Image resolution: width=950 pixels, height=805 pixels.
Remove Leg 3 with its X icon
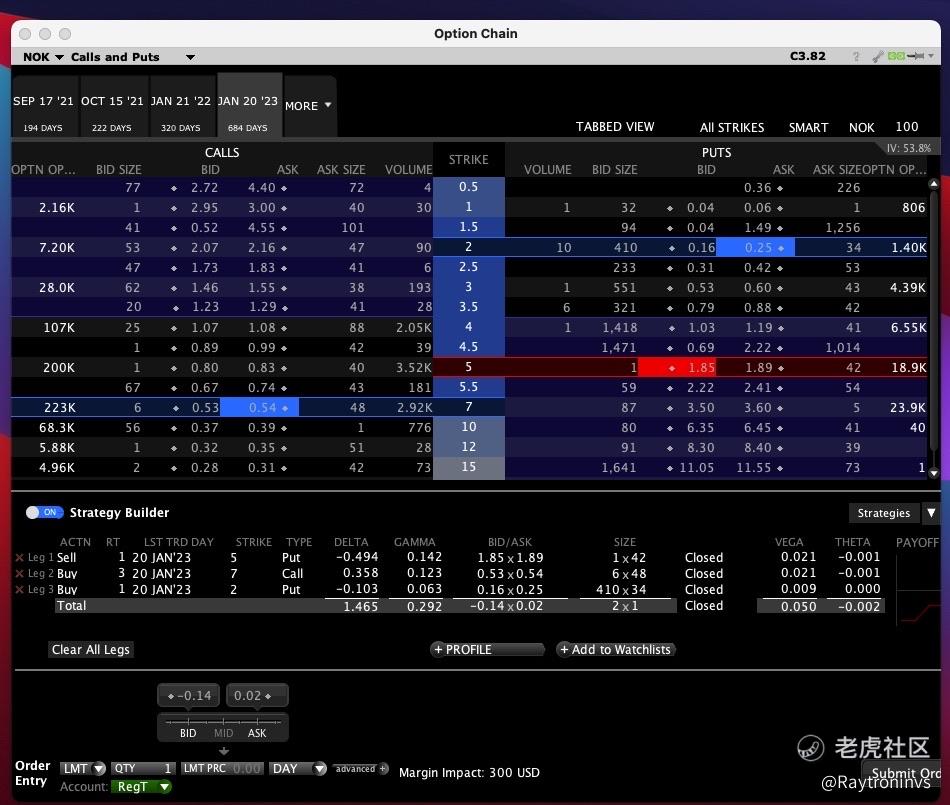click(x=19, y=589)
